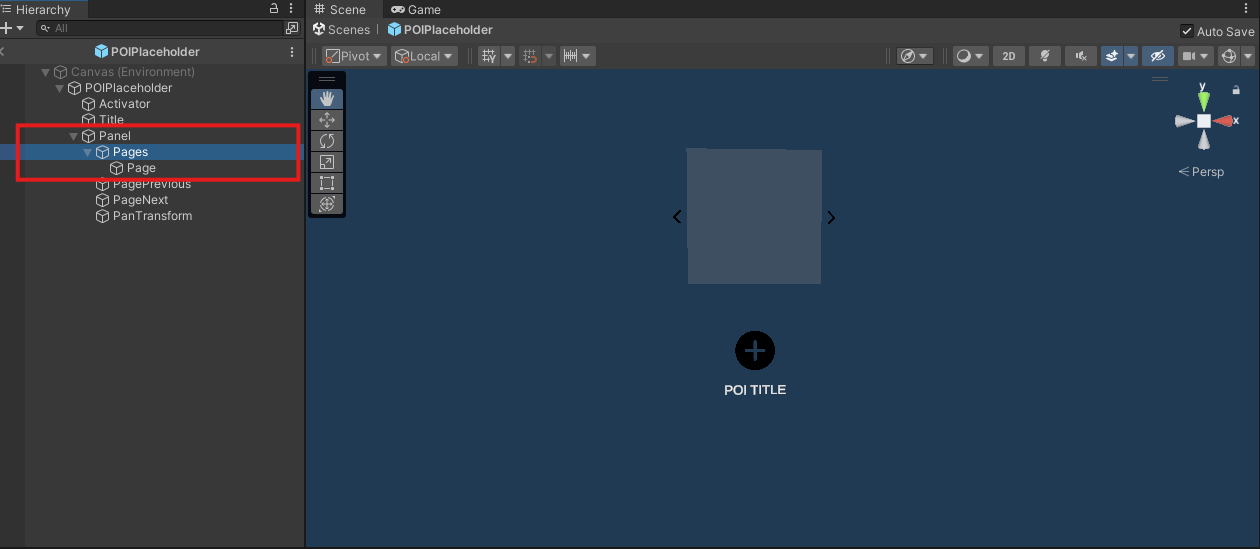The image size is (1260, 549).
Task: Select the Activator object in the hierarchy
Action: 116,104
